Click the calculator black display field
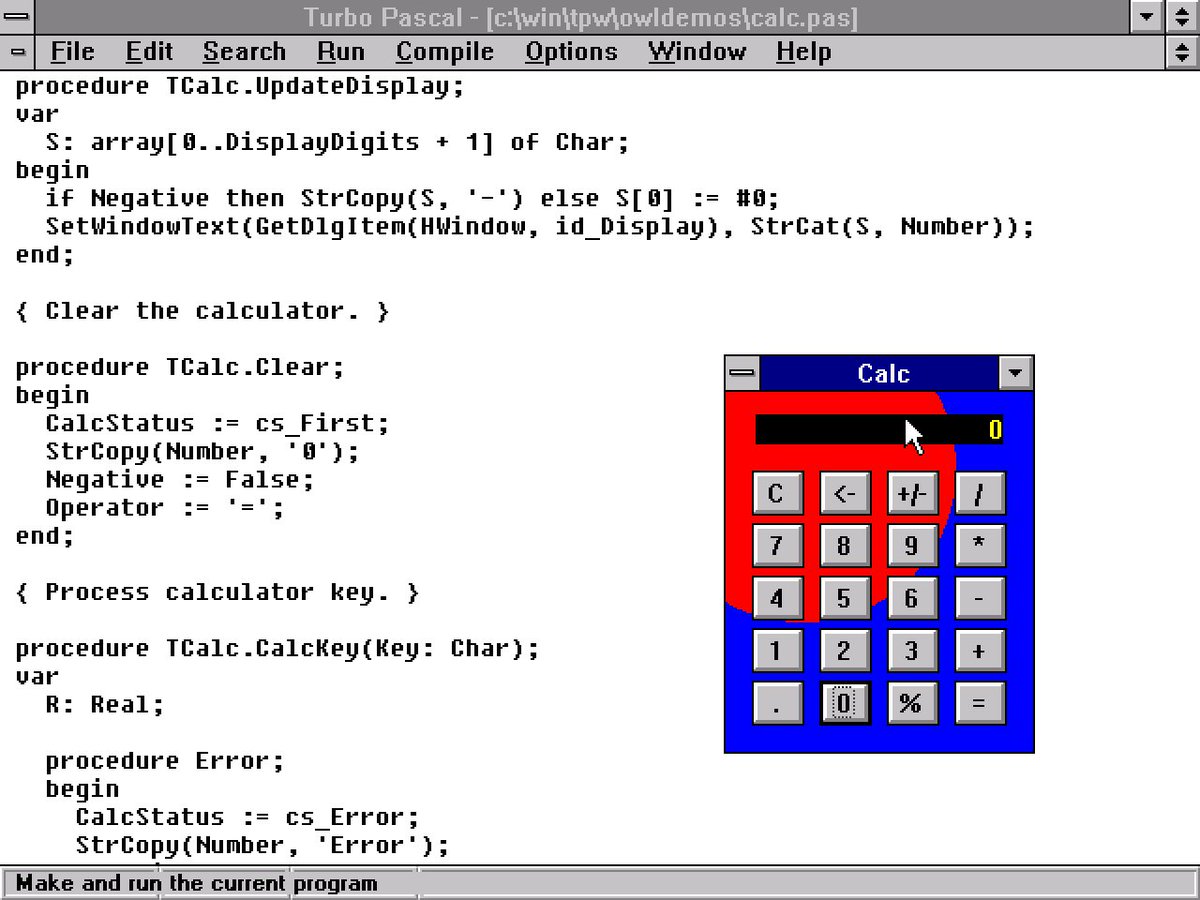This screenshot has width=1200, height=900. click(879, 430)
